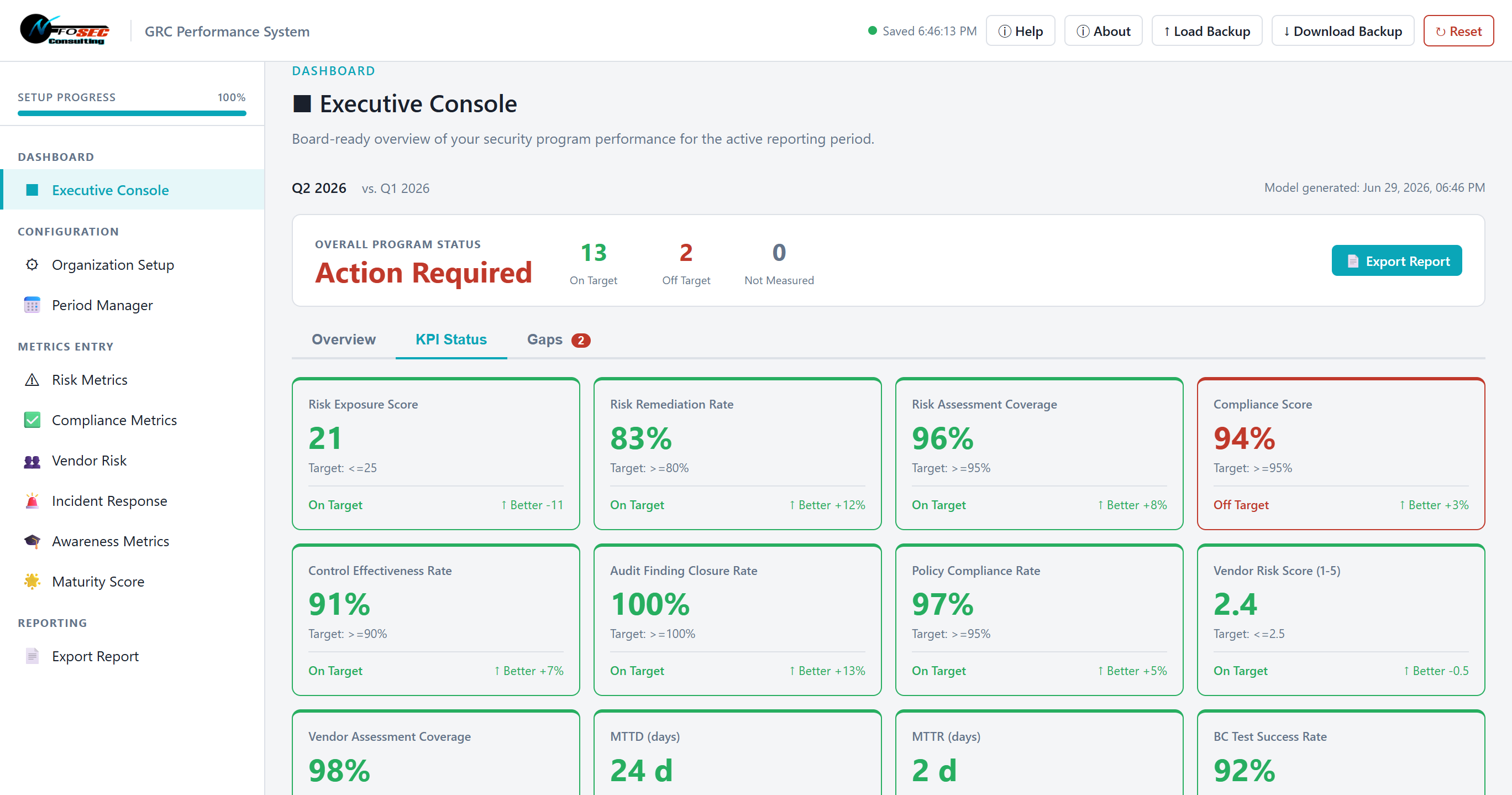The width and height of the screenshot is (1512, 795).
Task: Click the Awareness Metrics graduation cap icon
Action: (32, 541)
